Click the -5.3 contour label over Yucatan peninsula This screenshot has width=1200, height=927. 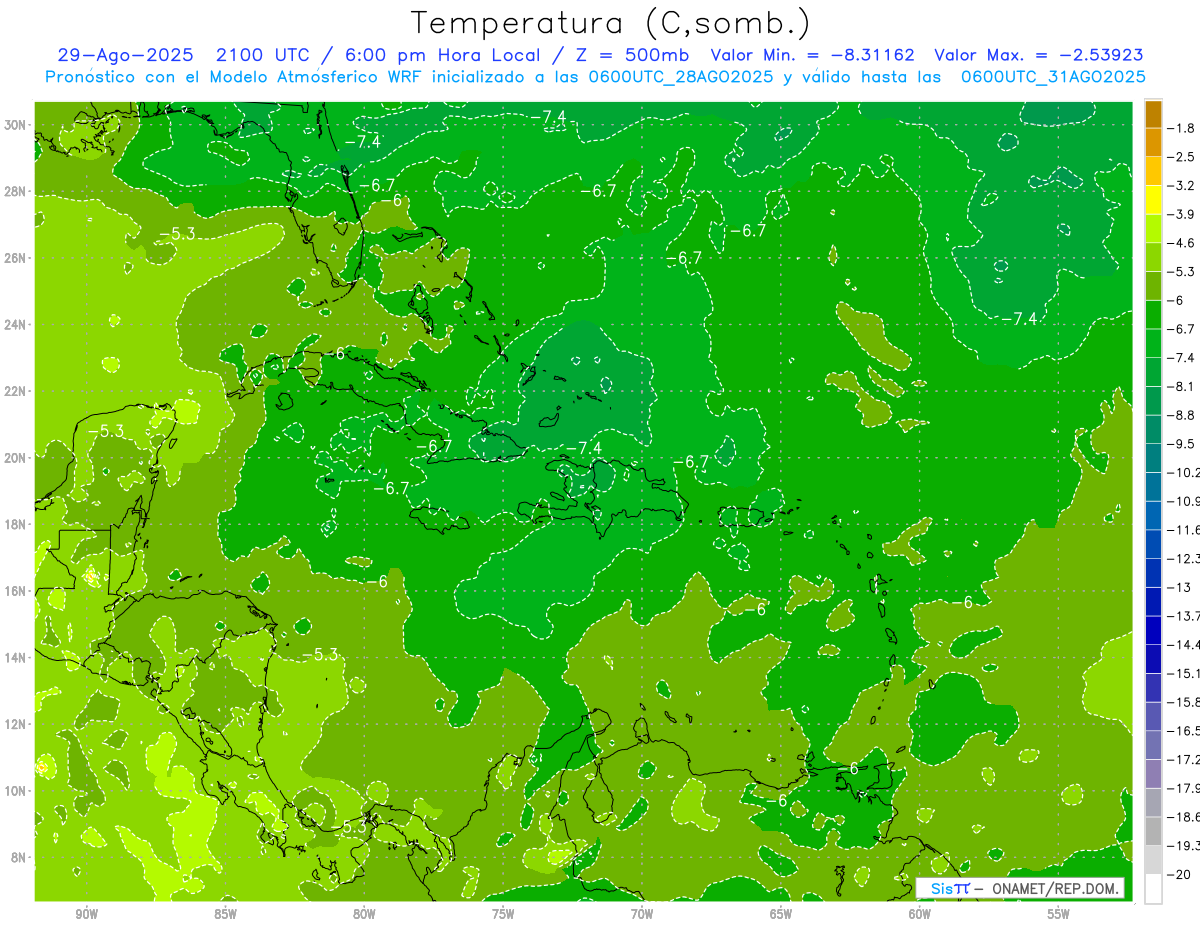pos(105,431)
